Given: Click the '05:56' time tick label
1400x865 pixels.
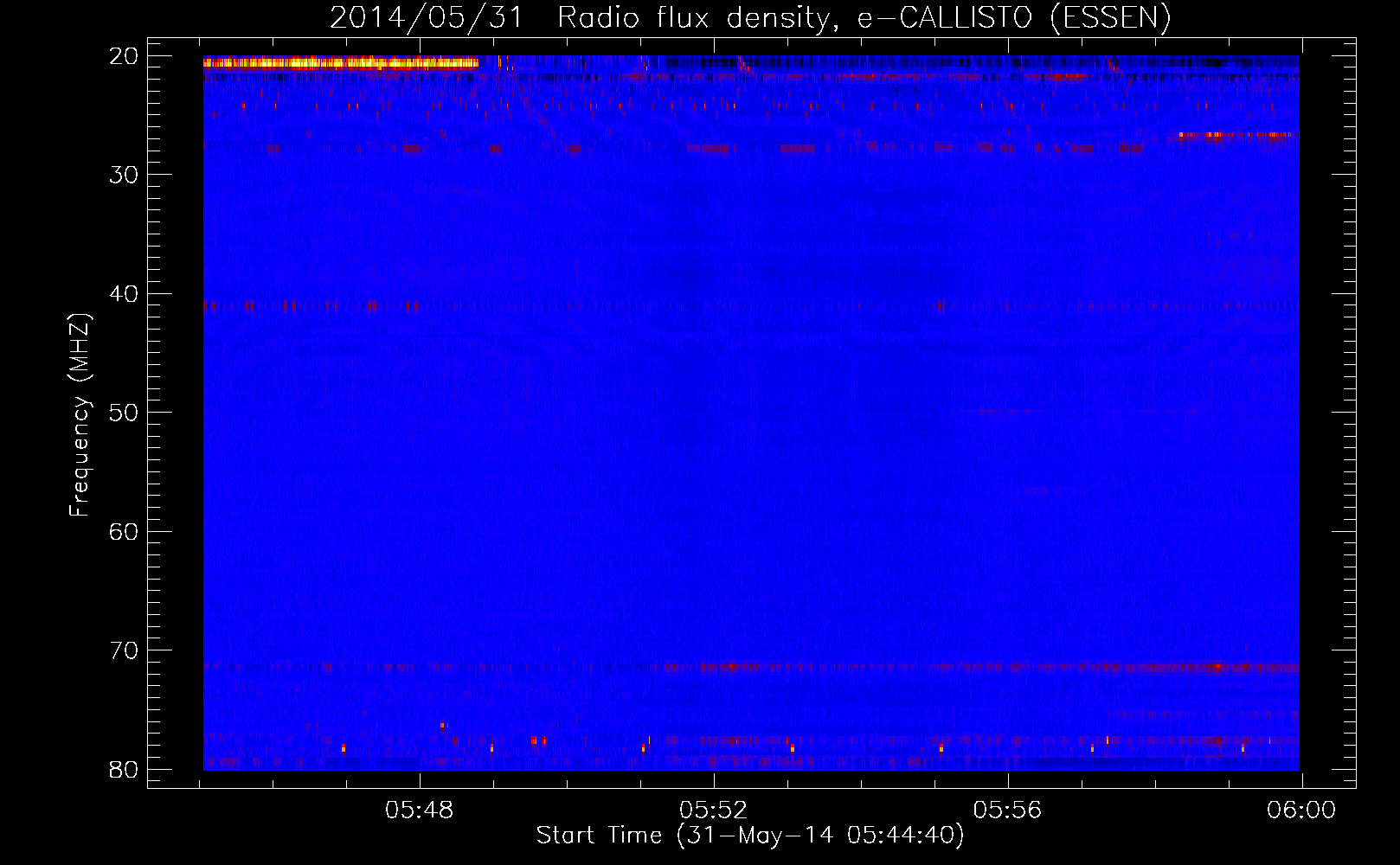Looking at the screenshot, I should (1008, 811).
